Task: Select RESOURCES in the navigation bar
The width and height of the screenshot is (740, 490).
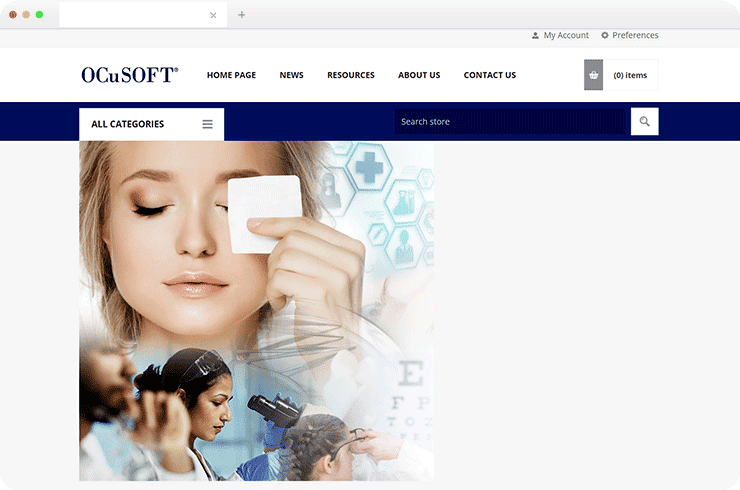Action: 351,75
